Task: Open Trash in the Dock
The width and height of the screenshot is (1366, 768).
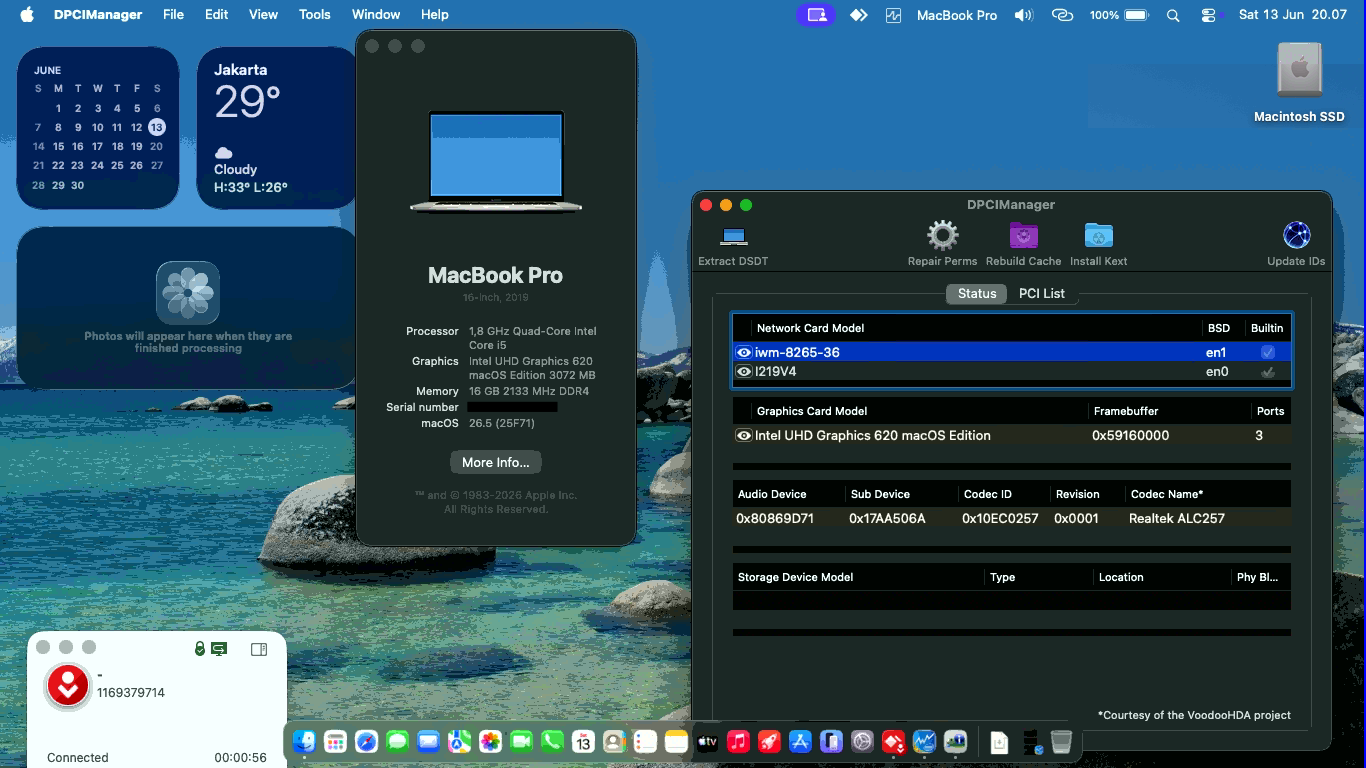Action: (x=1061, y=742)
